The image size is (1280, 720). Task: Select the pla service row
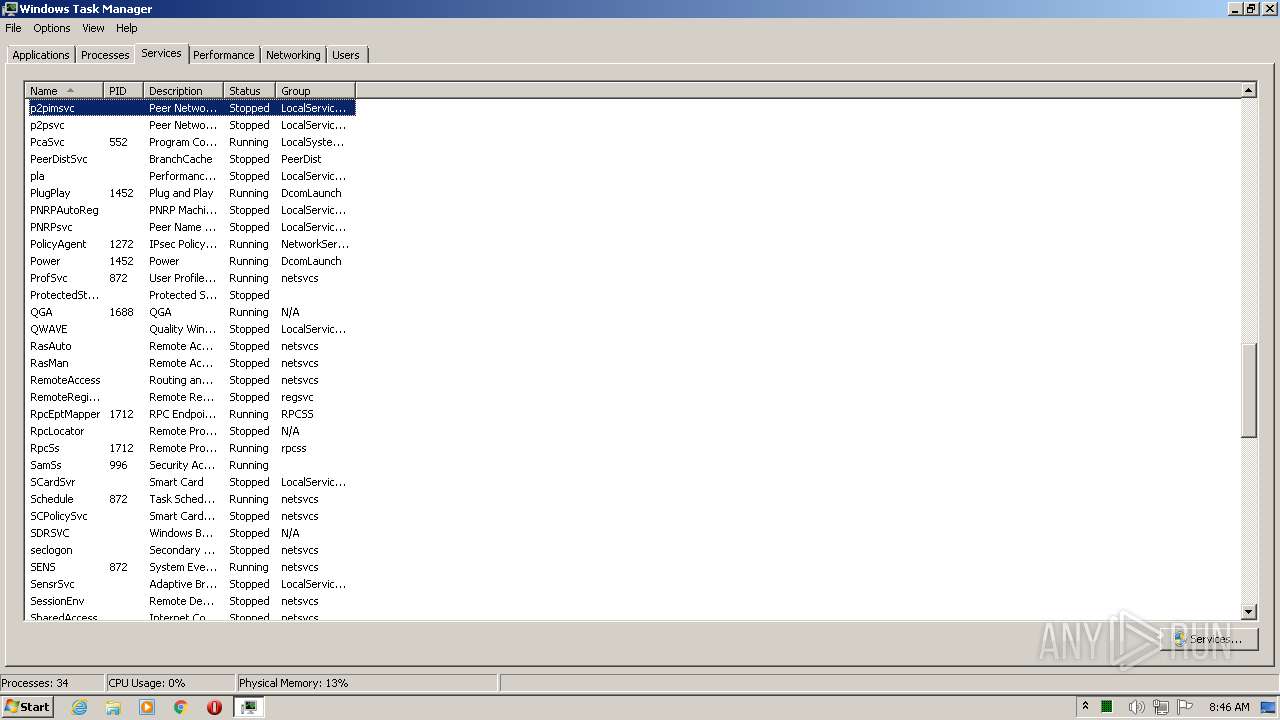pos(190,176)
